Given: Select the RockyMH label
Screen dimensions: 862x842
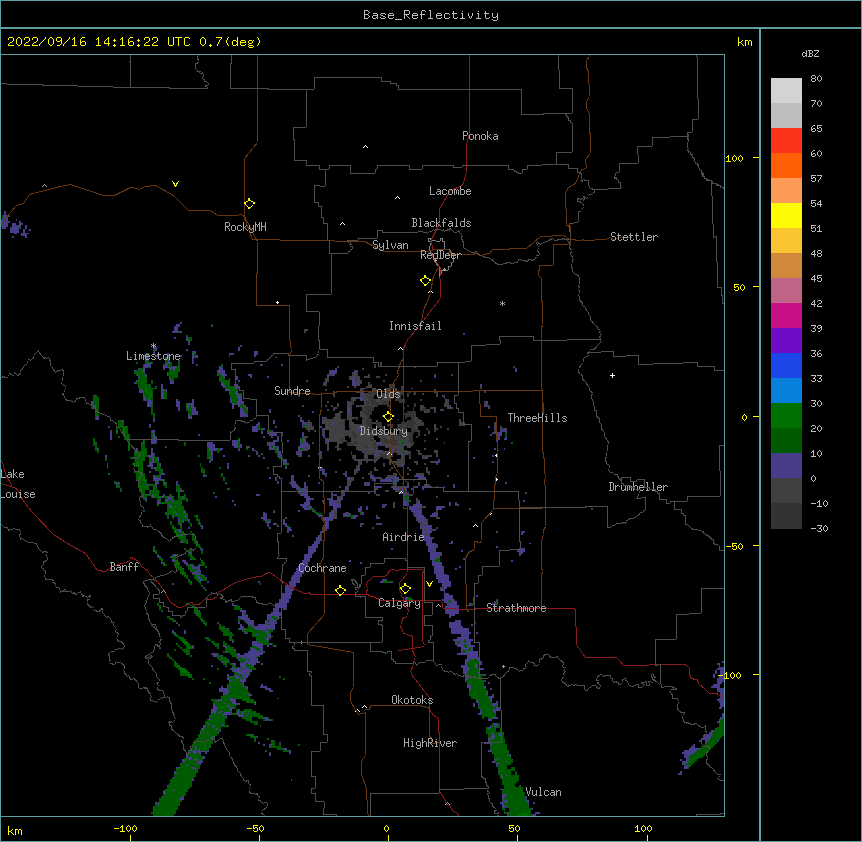Looking at the screenshot, I should [x=245, y=227].
